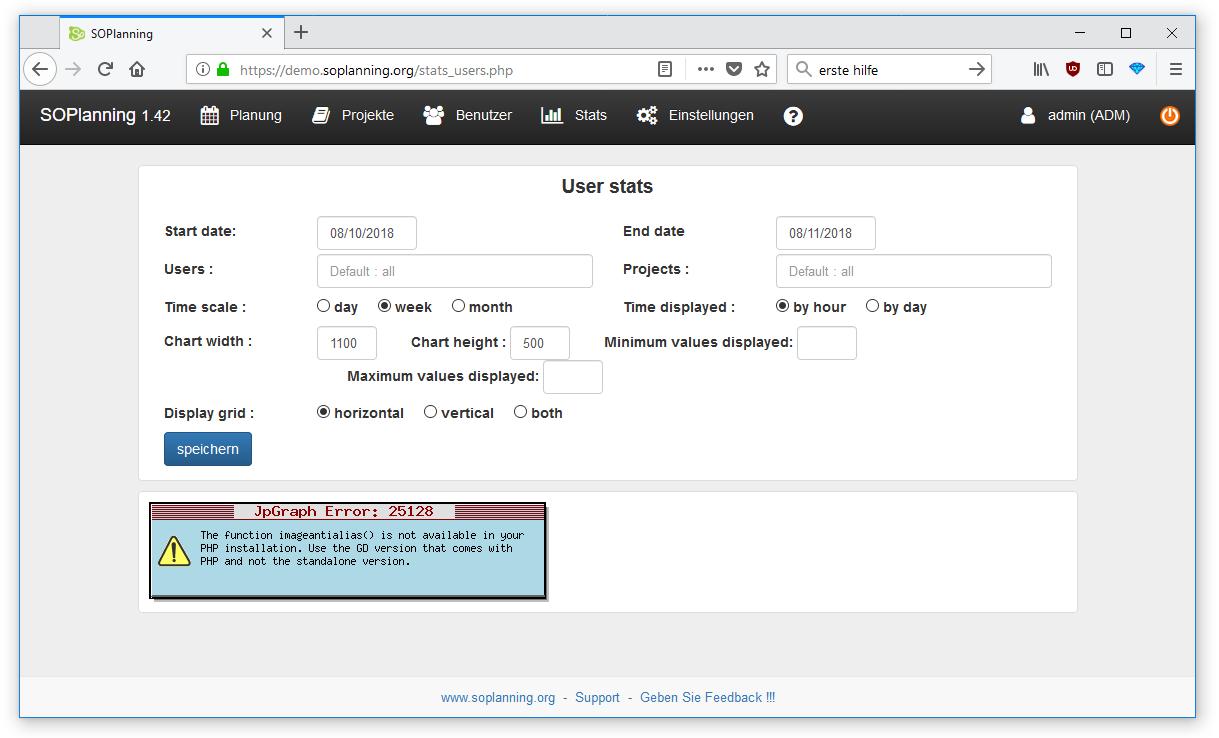Screen dimensions: 1219x738
Task: Open the Projects selection dropdown
Action: pos(913,271)
